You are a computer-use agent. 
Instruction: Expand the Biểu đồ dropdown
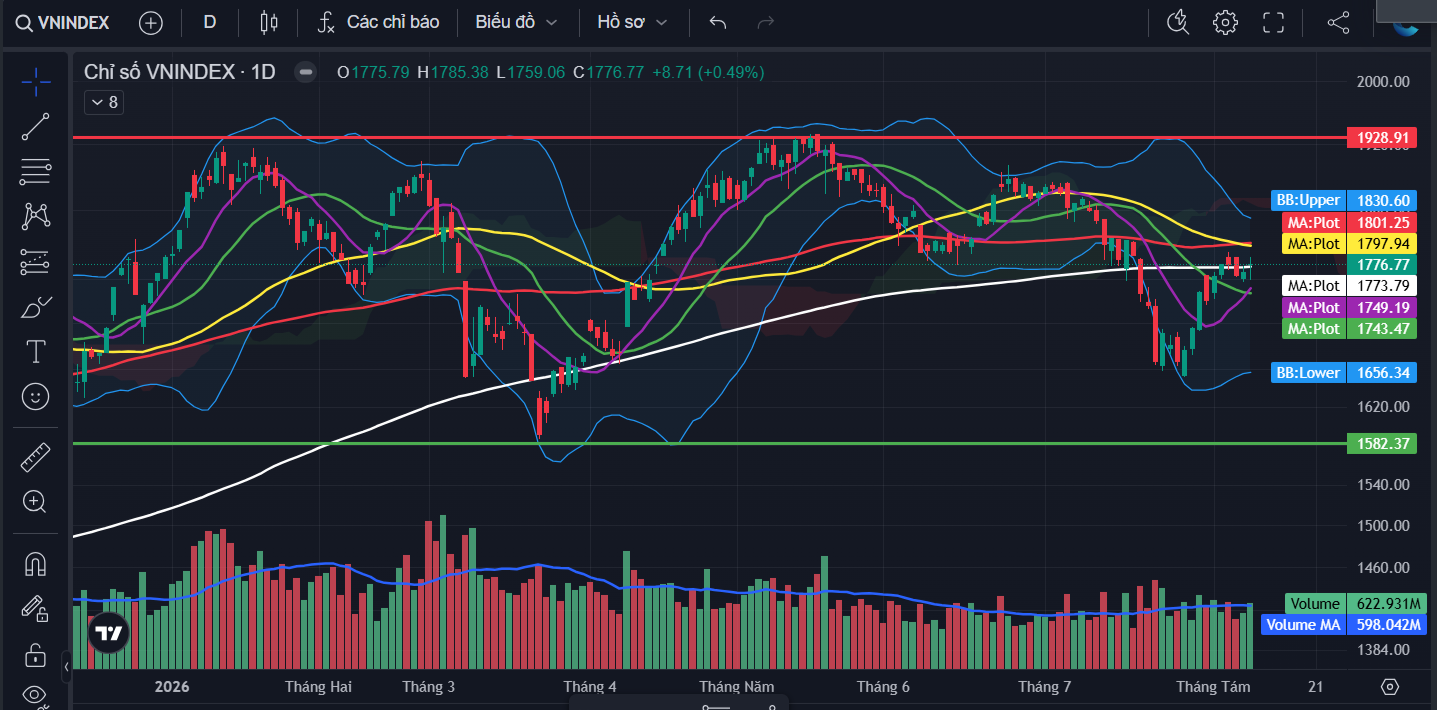(516, 22)
